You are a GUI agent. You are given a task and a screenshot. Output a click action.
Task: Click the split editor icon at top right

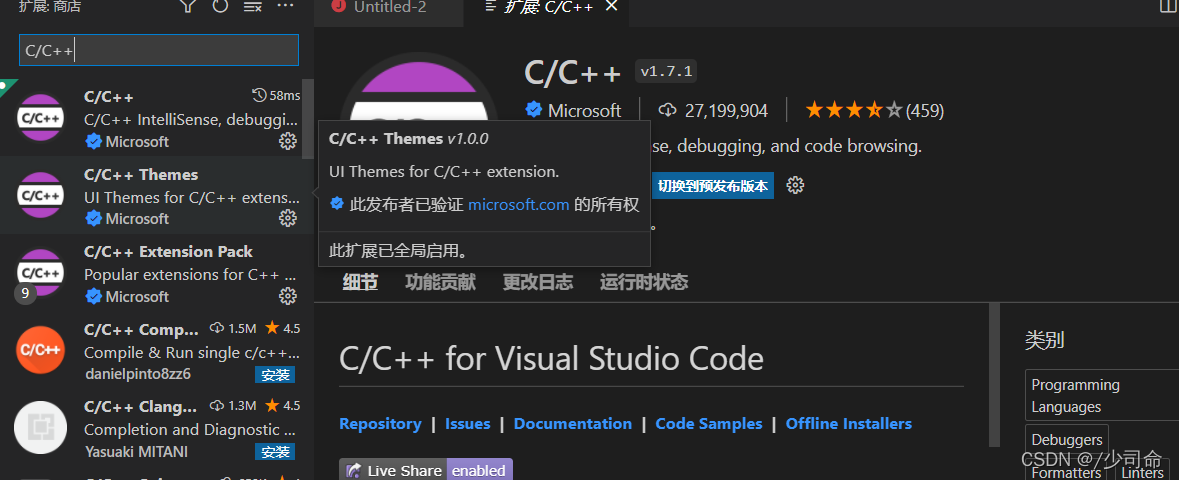pos(1168,6)
